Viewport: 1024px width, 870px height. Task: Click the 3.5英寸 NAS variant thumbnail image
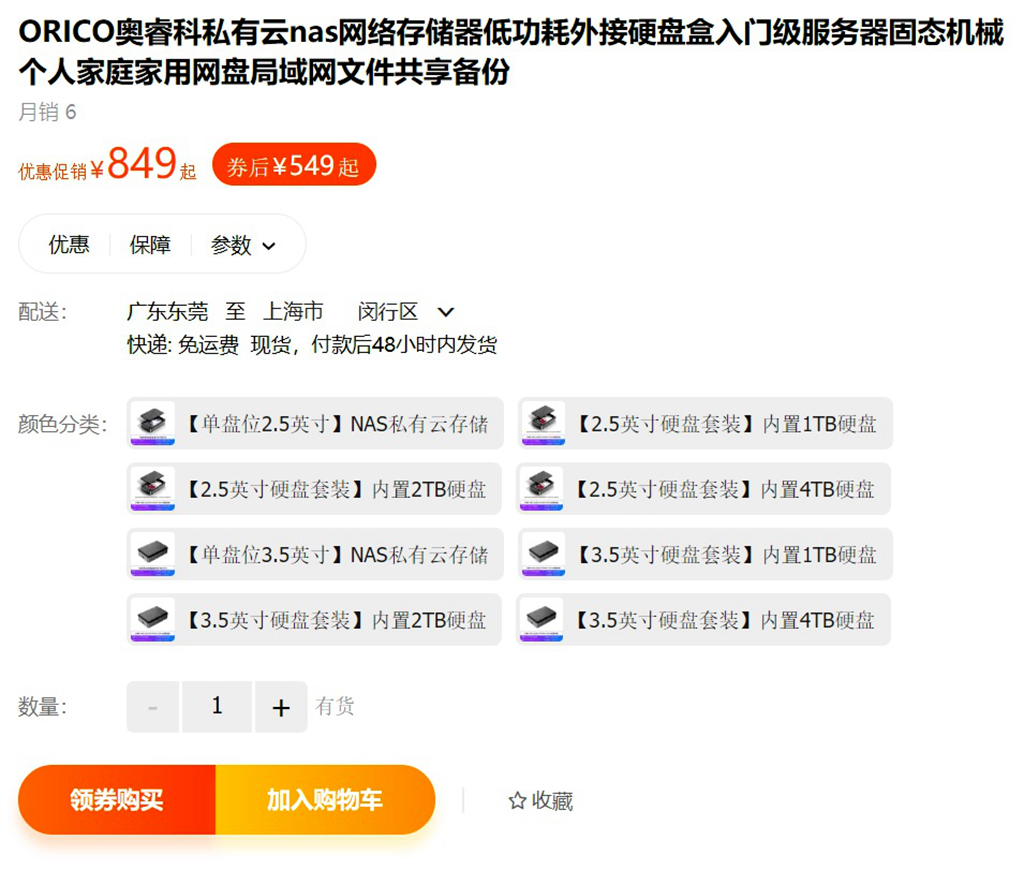point(152,554)
